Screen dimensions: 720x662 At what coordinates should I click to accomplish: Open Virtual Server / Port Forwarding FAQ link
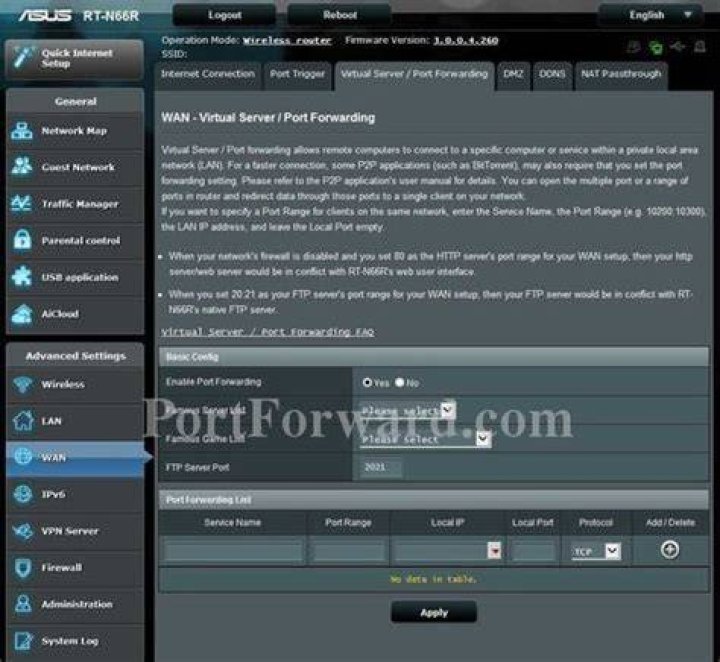point(268,331)
